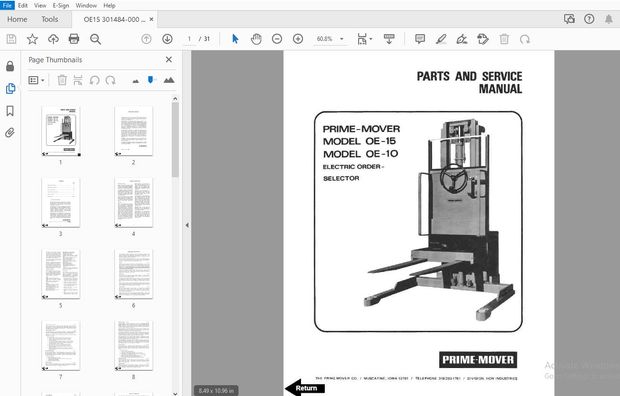This screenshot has width=620, height=396.
Task: Add a sticky note comment
Action: pos(420,39)
